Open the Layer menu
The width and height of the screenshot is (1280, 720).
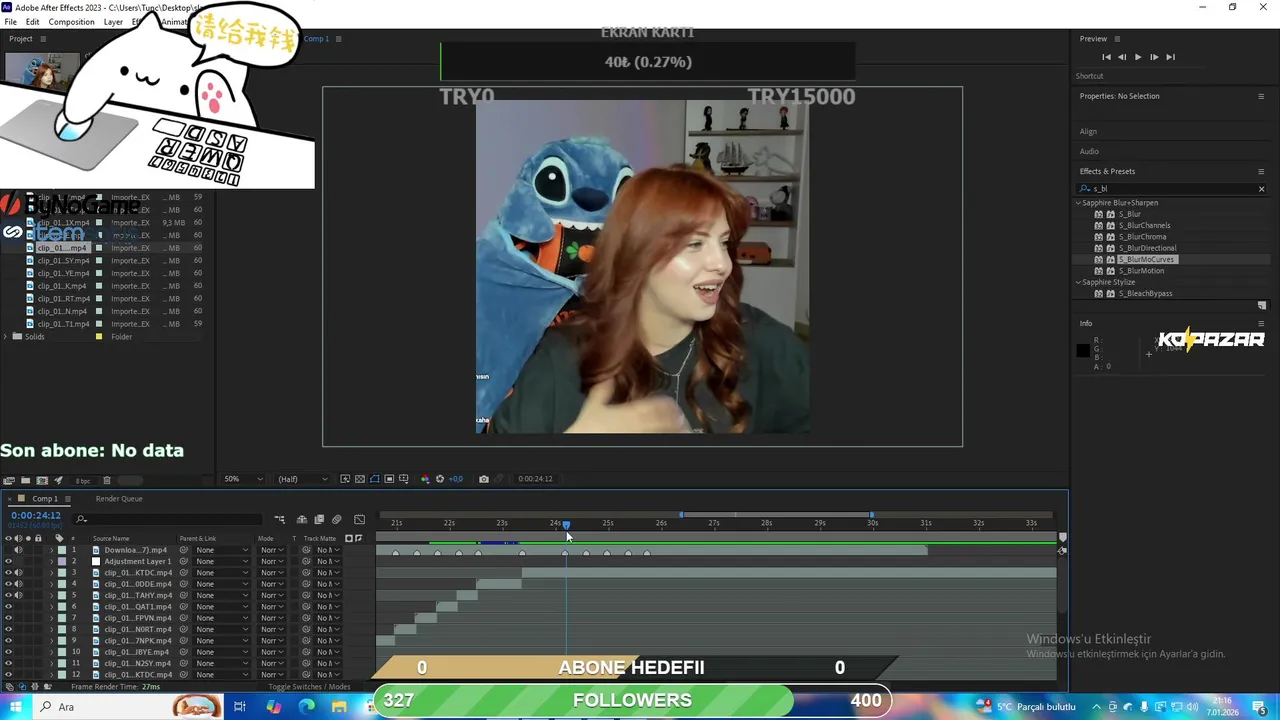113,22
